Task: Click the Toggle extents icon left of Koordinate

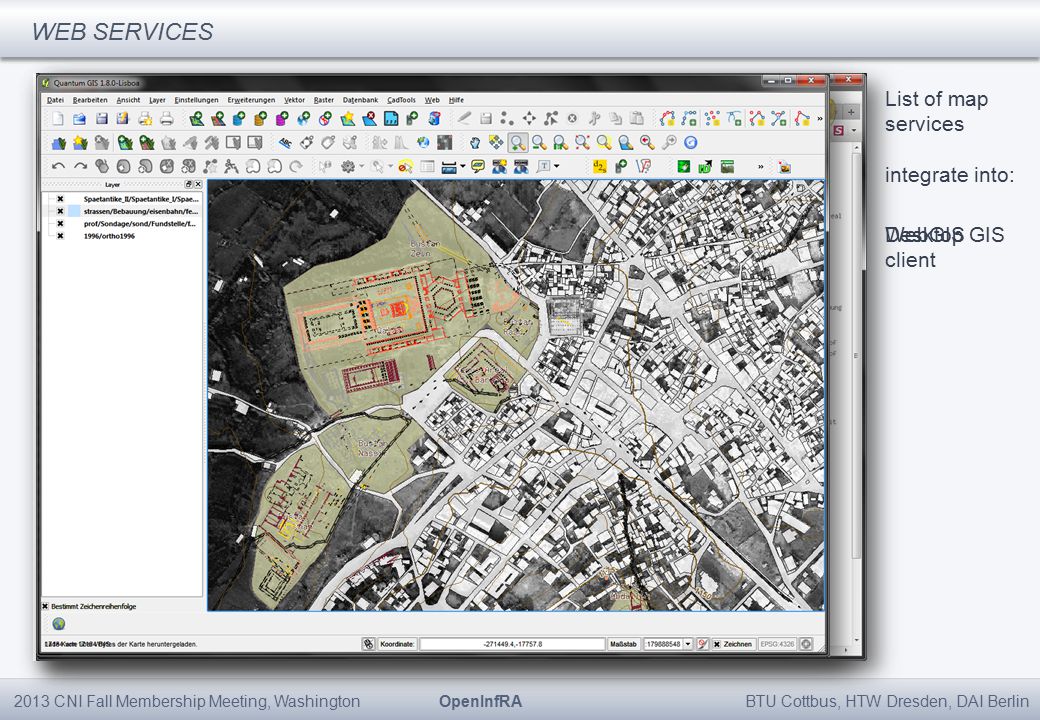Action: (369, 644)
